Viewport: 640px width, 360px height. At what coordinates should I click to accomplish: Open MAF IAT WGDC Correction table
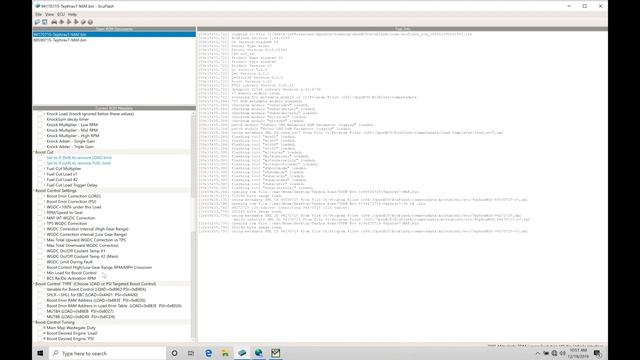pyautogui.click(x=71, y=218)
